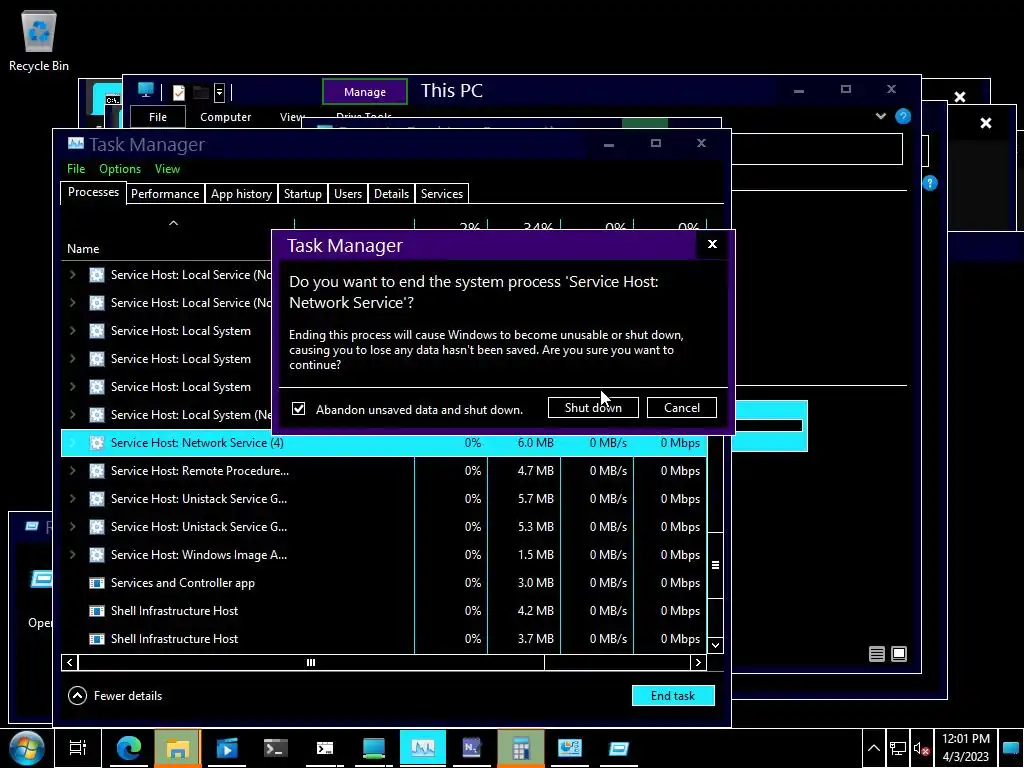Expand Service Host: Local System (Ne row
The width and height of the screenshot is (1024, 768).
[x=72, y=415]
